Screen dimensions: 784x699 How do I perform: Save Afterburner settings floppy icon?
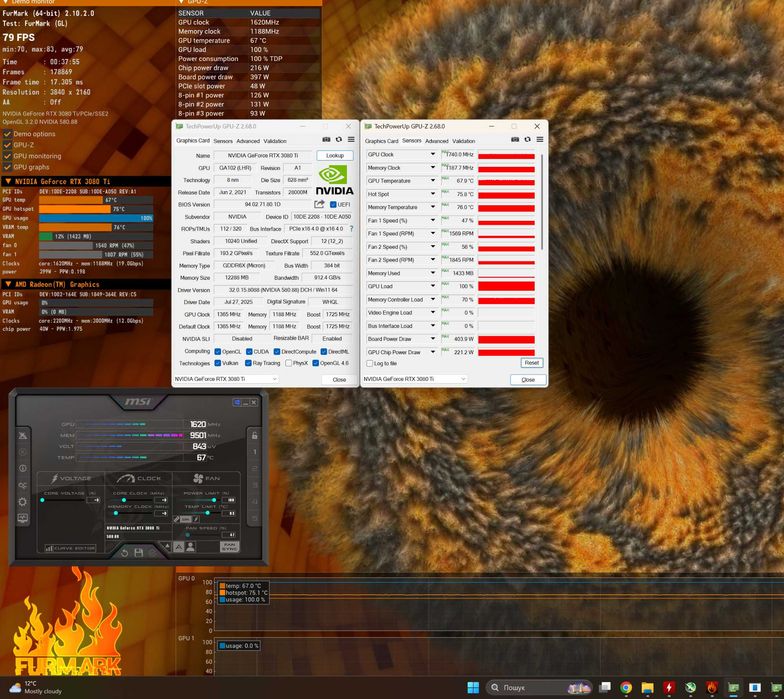click(x=138, y=552)
